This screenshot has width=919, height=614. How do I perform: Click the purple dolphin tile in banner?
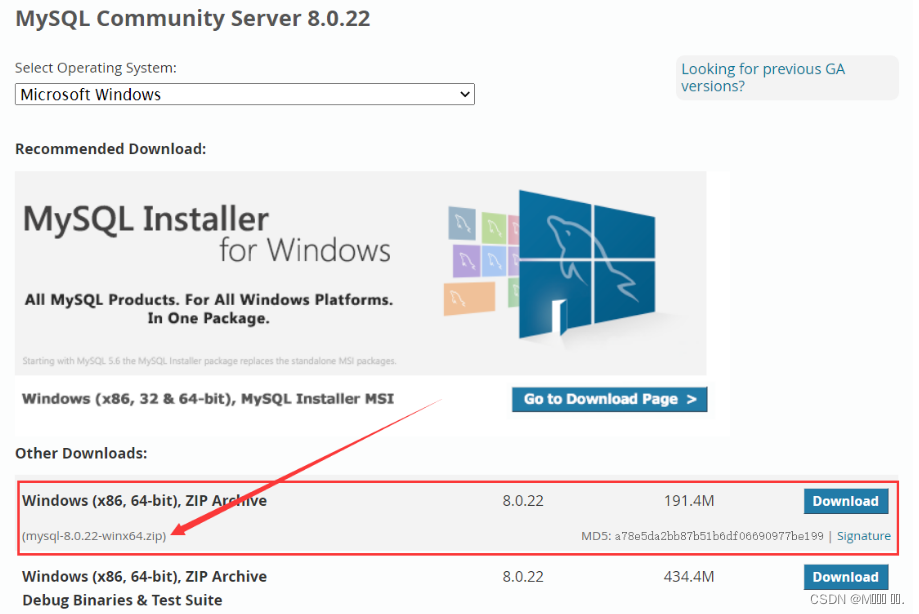click(467, 261)
